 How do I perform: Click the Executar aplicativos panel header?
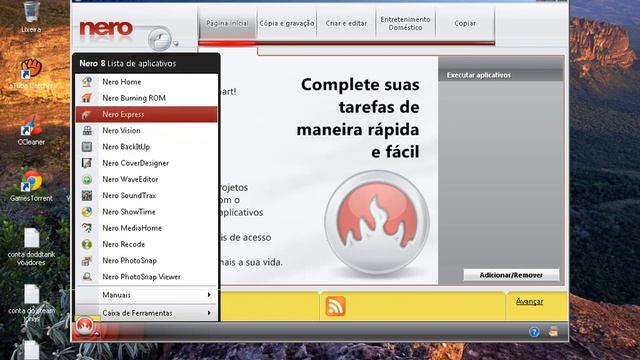(501, 75)
